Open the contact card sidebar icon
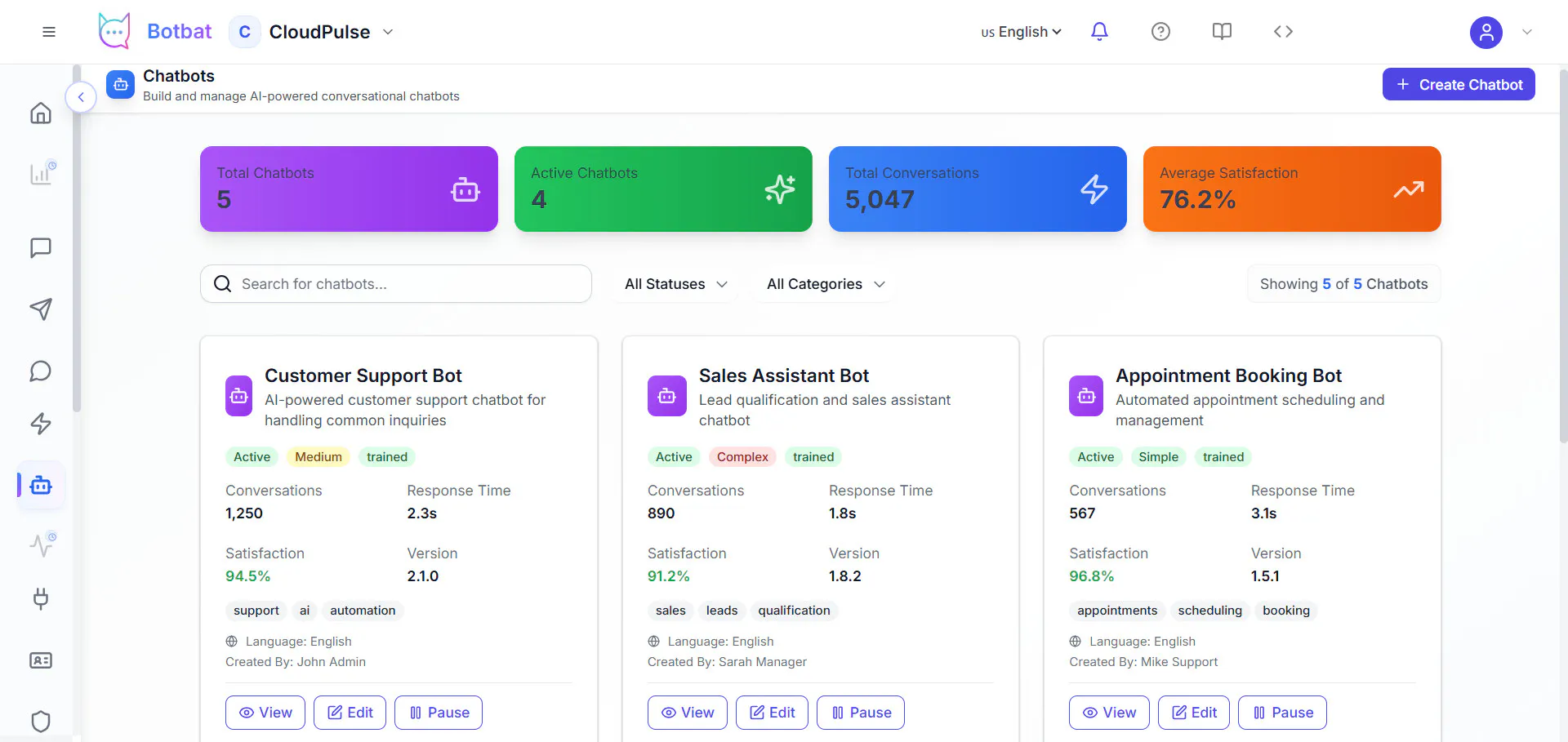This screenshot has width=1568, height=742. point(41,660)
